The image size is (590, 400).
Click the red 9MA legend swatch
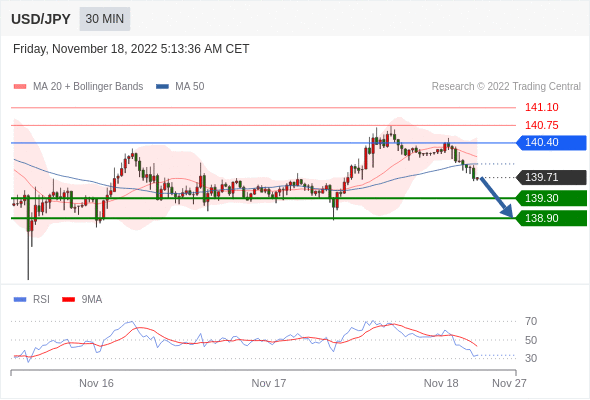(x=68, y=300)
